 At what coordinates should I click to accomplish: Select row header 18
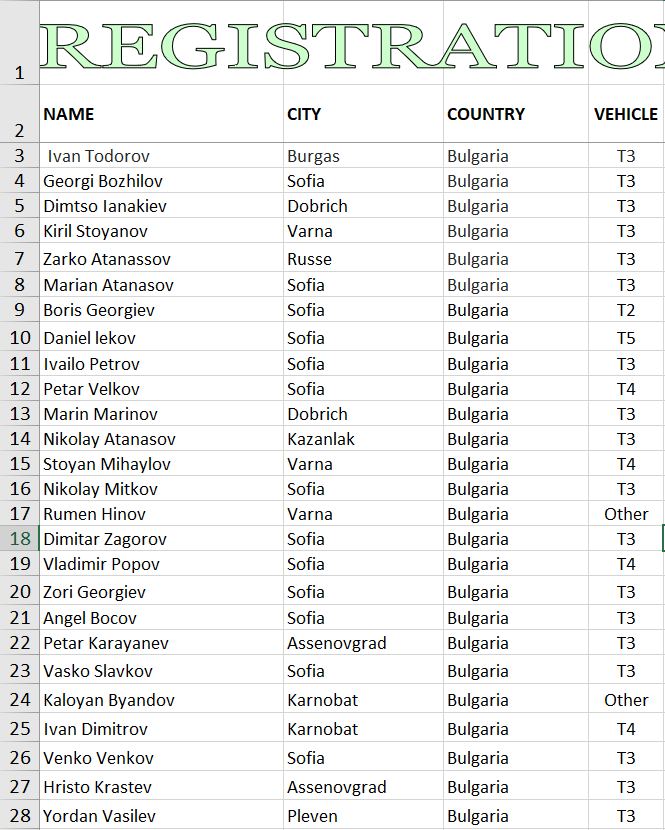(20, 539)
